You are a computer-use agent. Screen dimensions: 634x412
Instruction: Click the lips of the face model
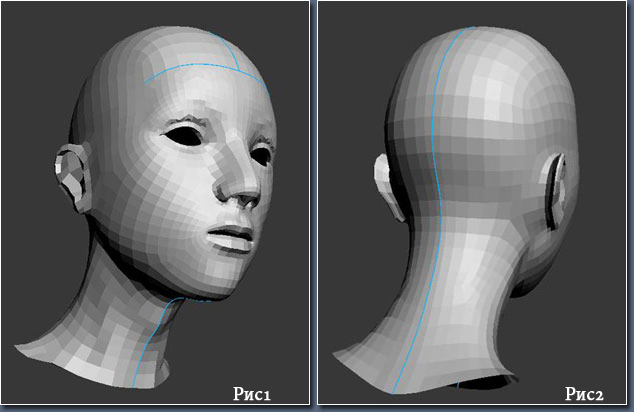pyautogui.click(x=233, y=238)
